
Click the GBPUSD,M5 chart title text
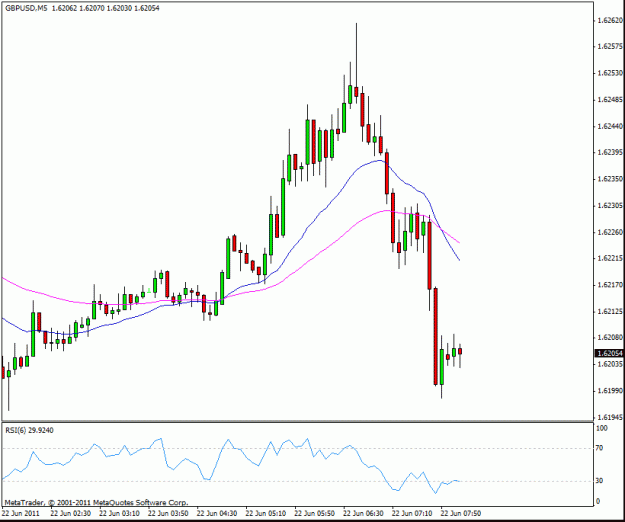26,8
